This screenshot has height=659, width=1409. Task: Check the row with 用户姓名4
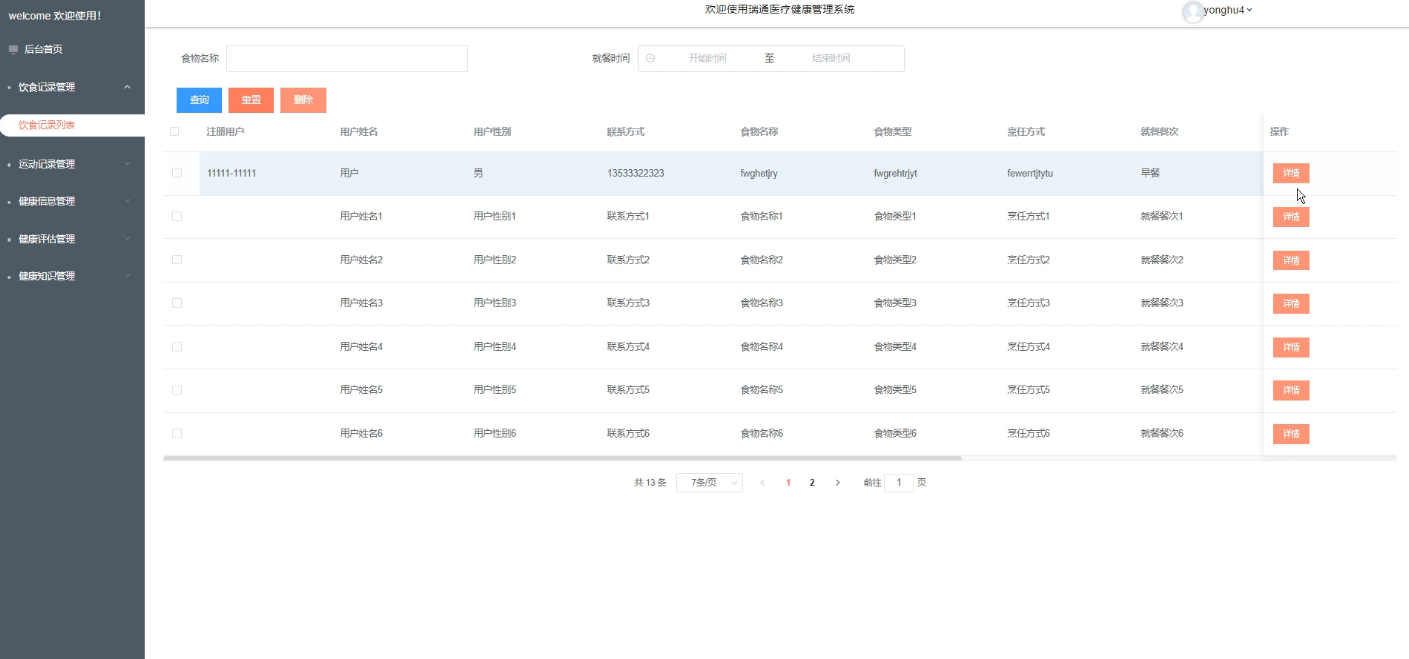click(177, 346)
